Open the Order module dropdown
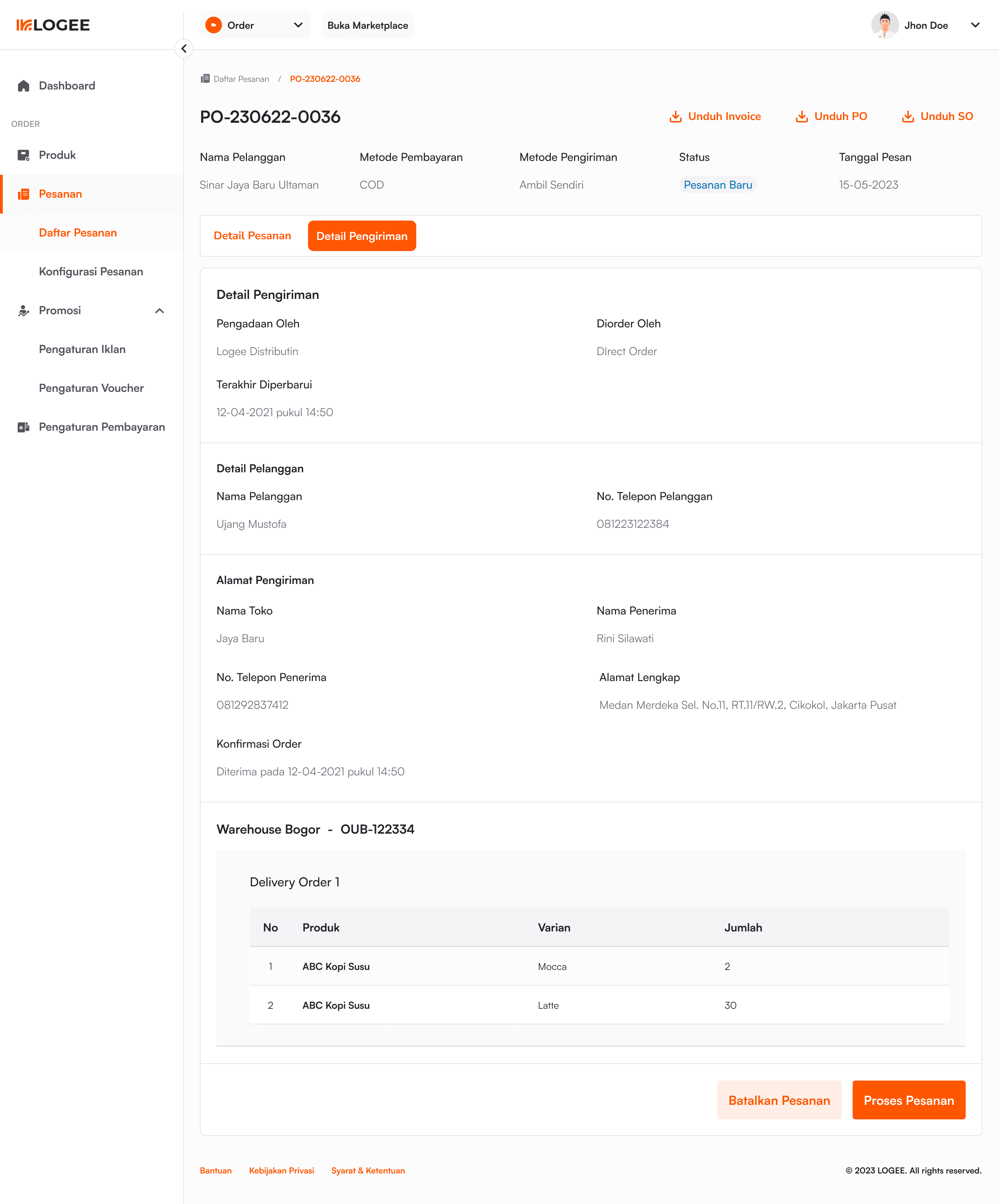This screenshot has width=999, height=1204. click(255, 25)
